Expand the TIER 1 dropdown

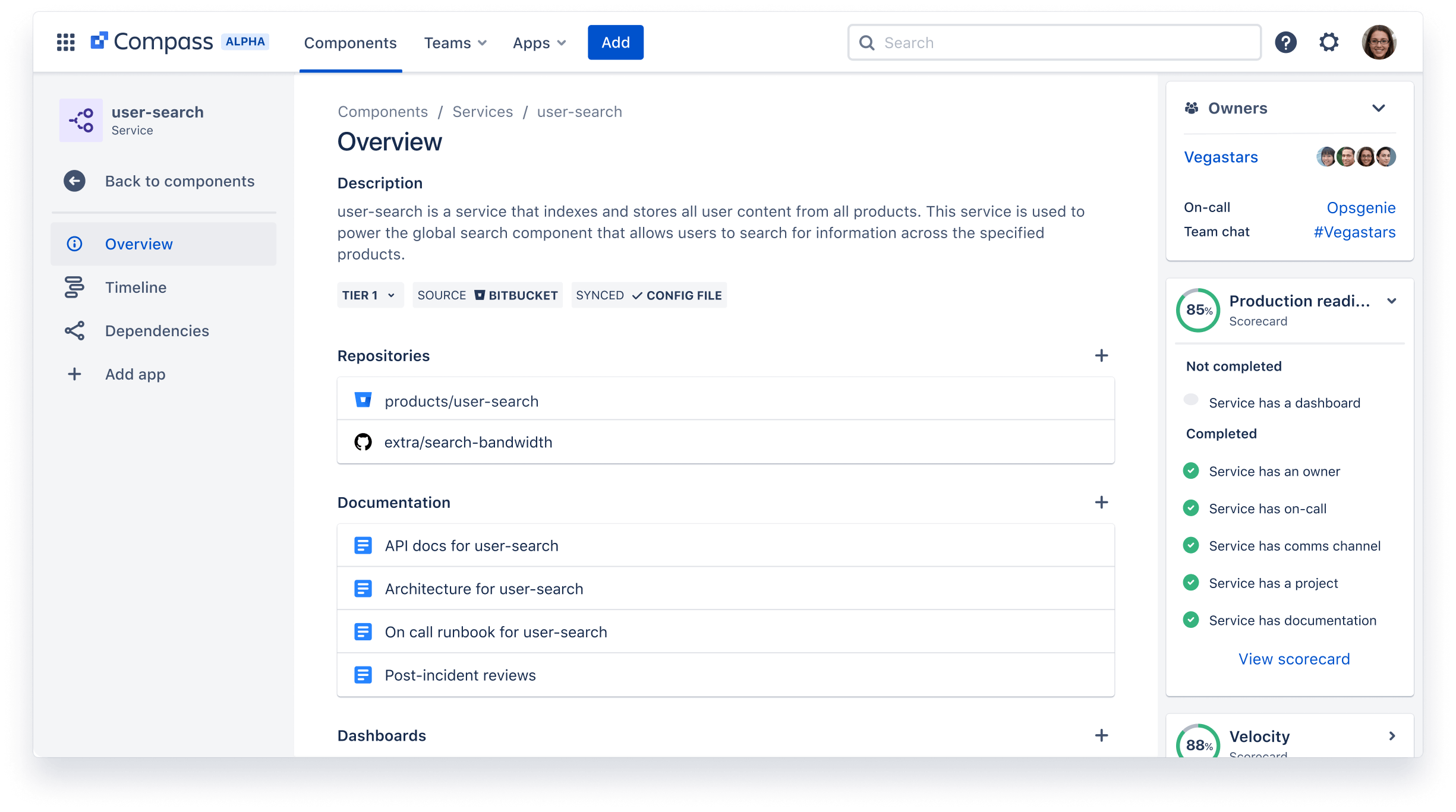coord(369,295)
